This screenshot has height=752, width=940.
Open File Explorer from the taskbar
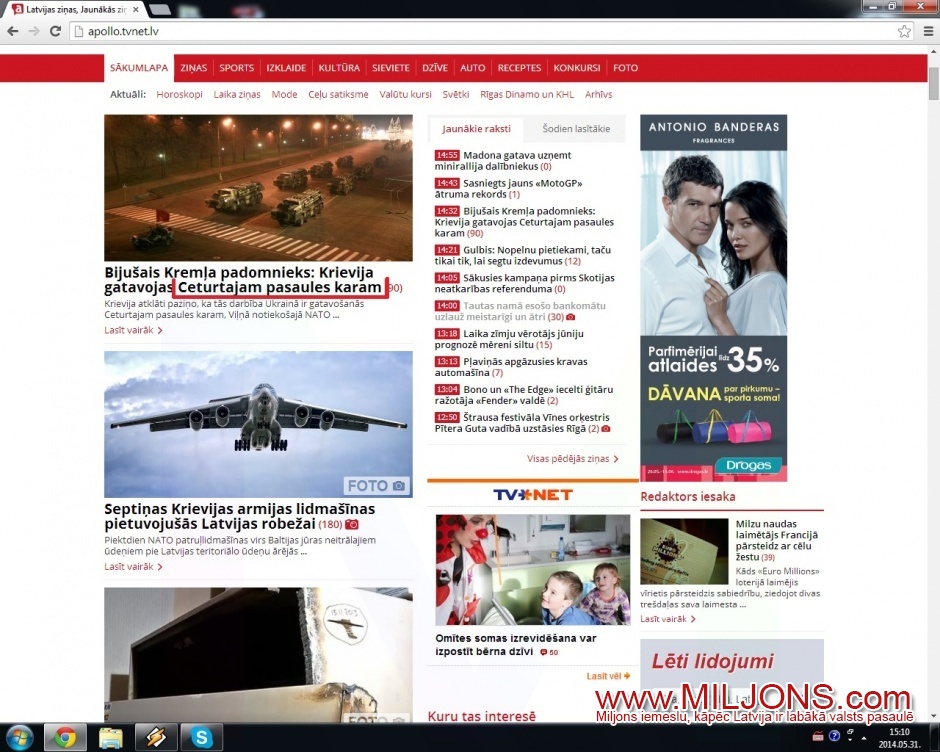[x=110, y=738]
